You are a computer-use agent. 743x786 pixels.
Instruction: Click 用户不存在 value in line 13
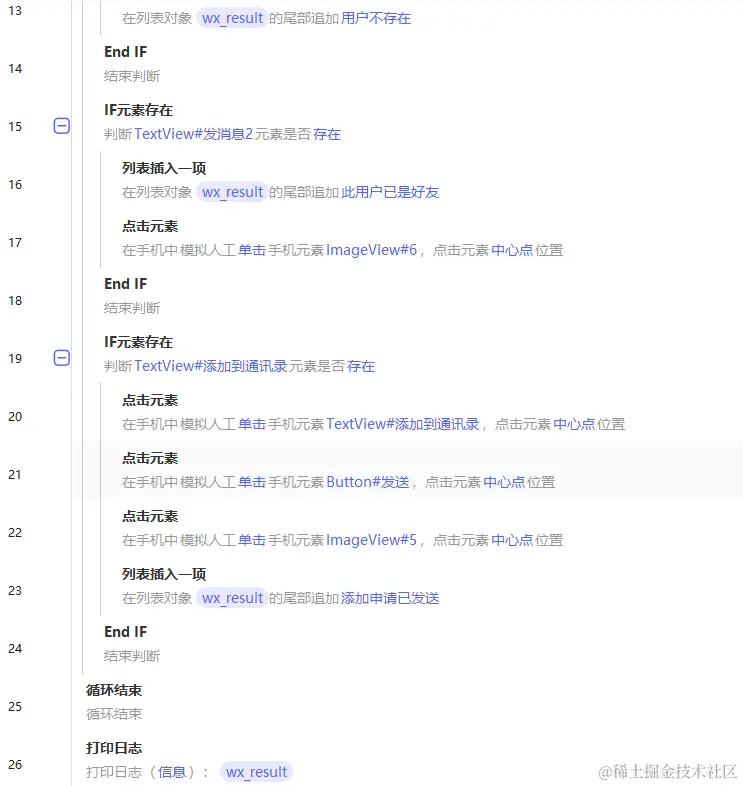coord(376,19)
